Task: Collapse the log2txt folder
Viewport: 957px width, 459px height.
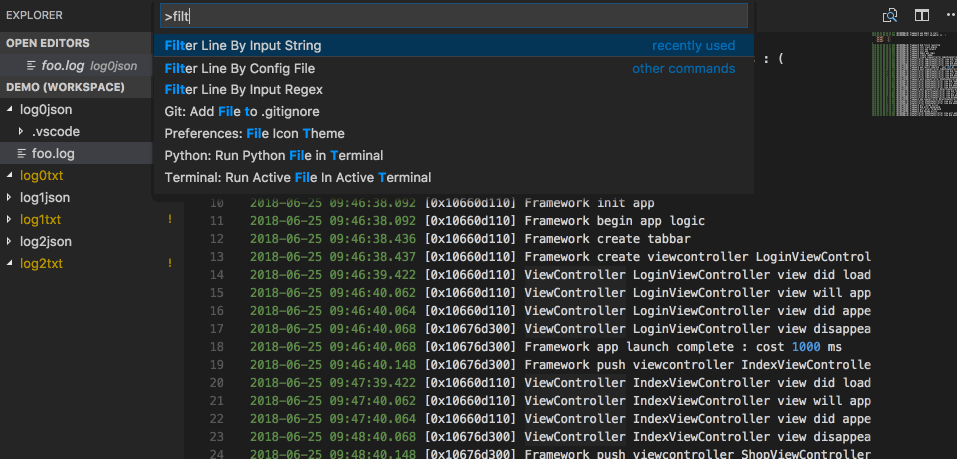Action: click(9, 264)
